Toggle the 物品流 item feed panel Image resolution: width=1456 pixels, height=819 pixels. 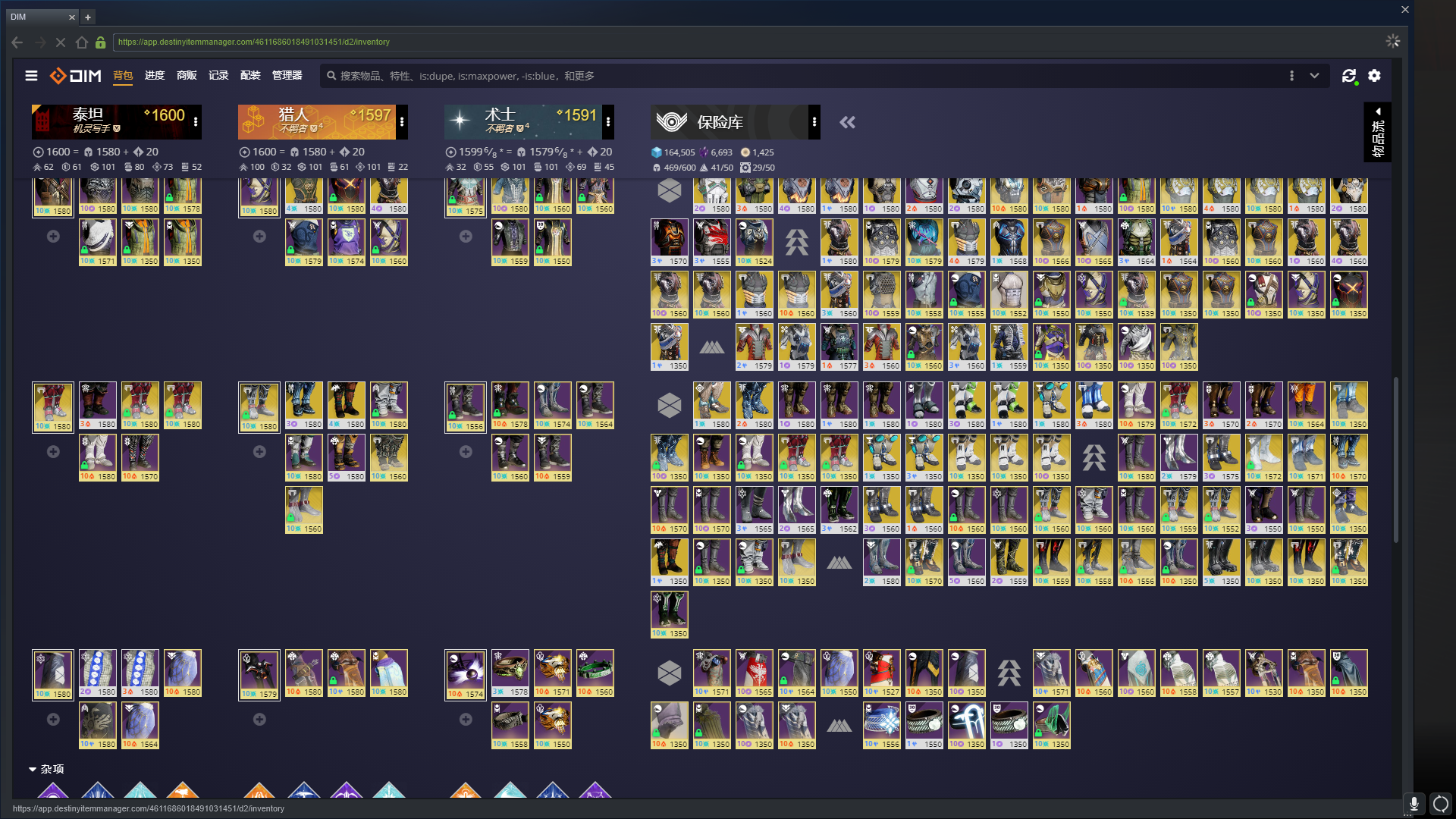(1378, 132)
